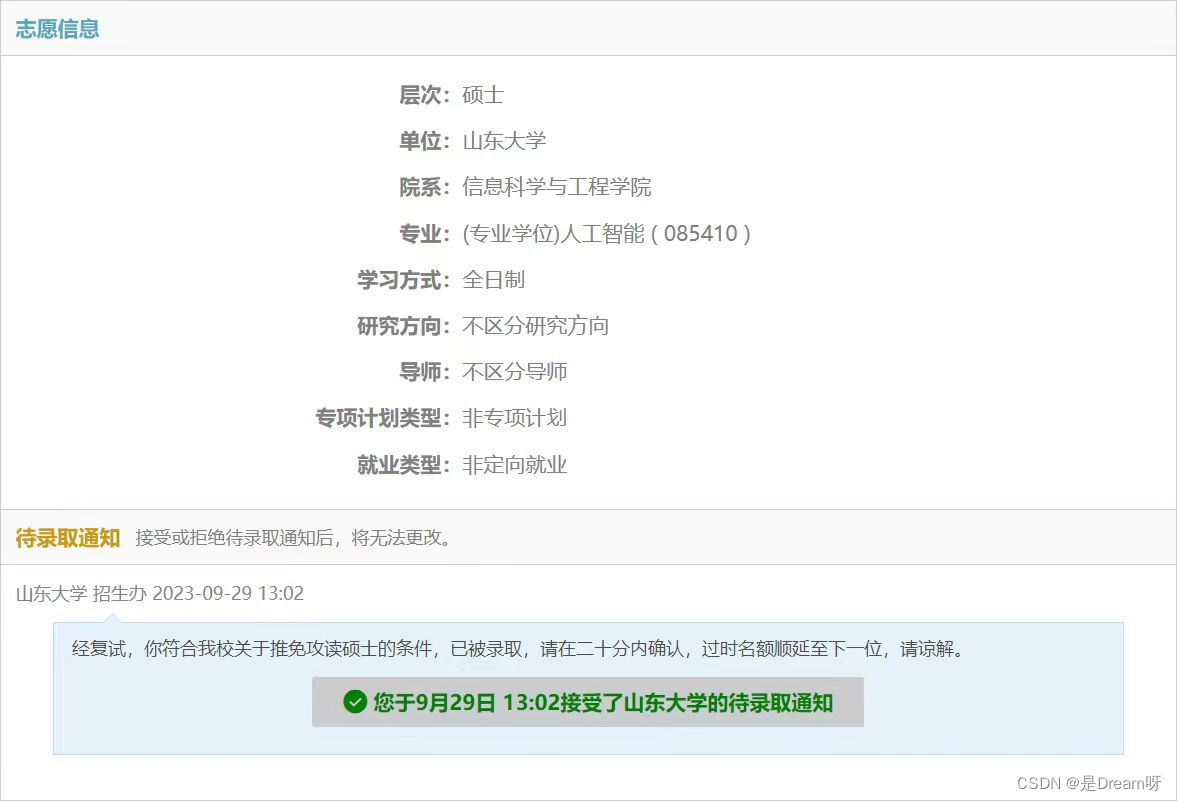Click the 层次 field label
1177x801 pixels.
[x=424, y=95]
